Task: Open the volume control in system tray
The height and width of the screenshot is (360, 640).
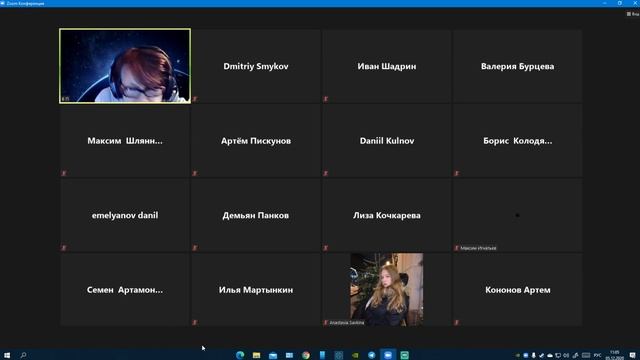Action: pyautogui.click(x=566, y=355)
